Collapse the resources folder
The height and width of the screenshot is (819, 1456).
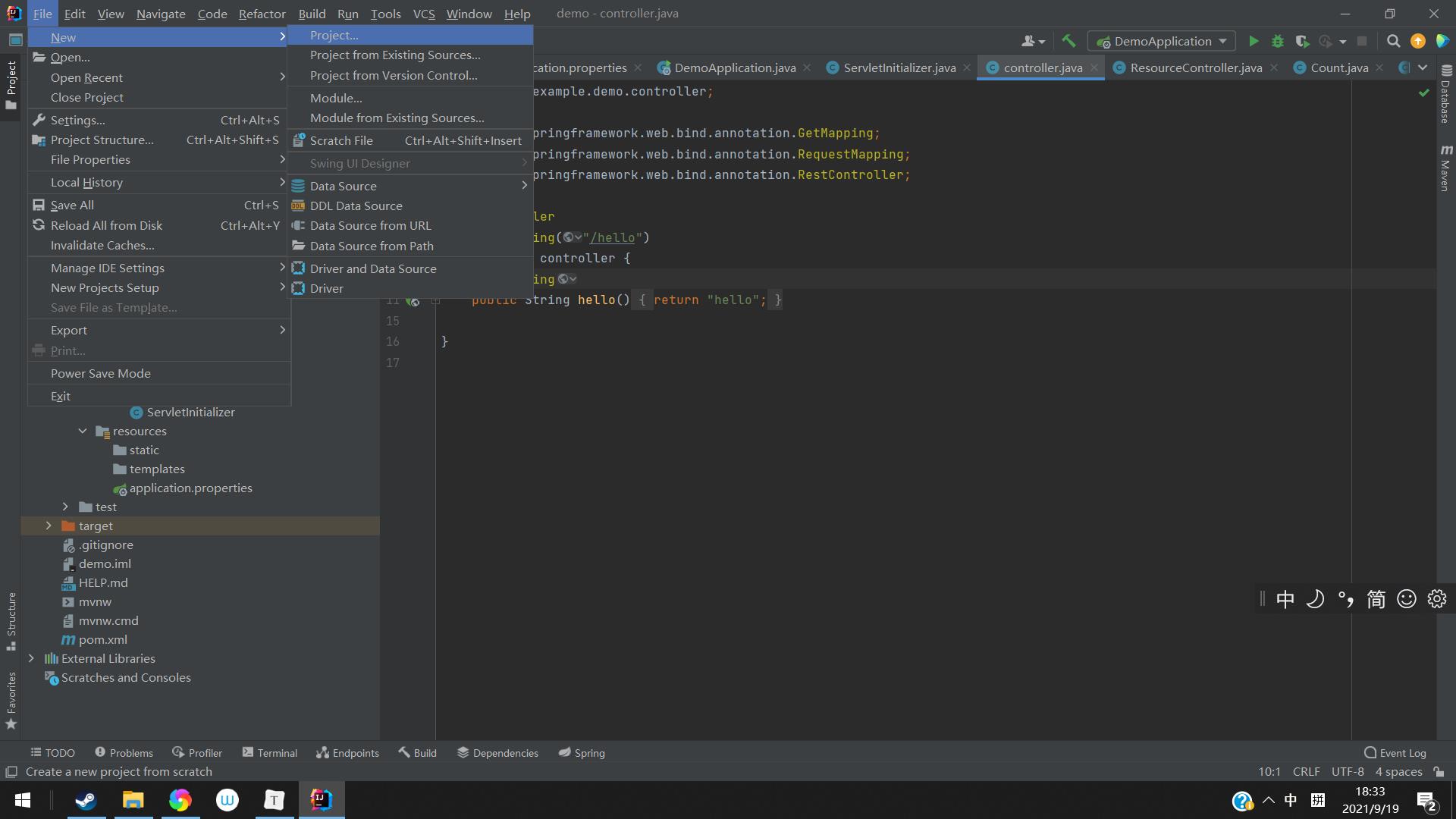[x=83, y=431]
